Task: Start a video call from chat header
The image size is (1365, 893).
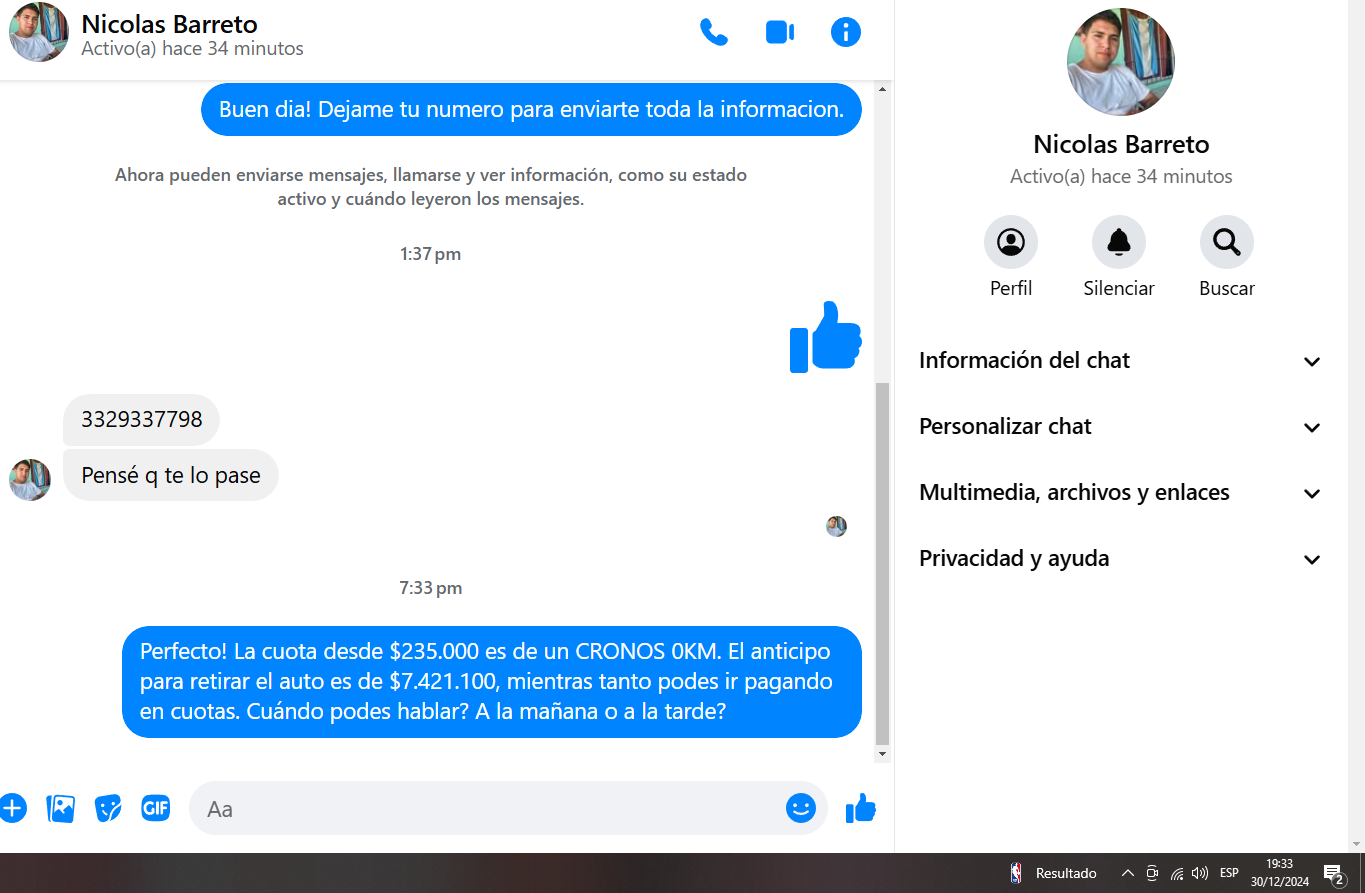Action: coord(780,32)
